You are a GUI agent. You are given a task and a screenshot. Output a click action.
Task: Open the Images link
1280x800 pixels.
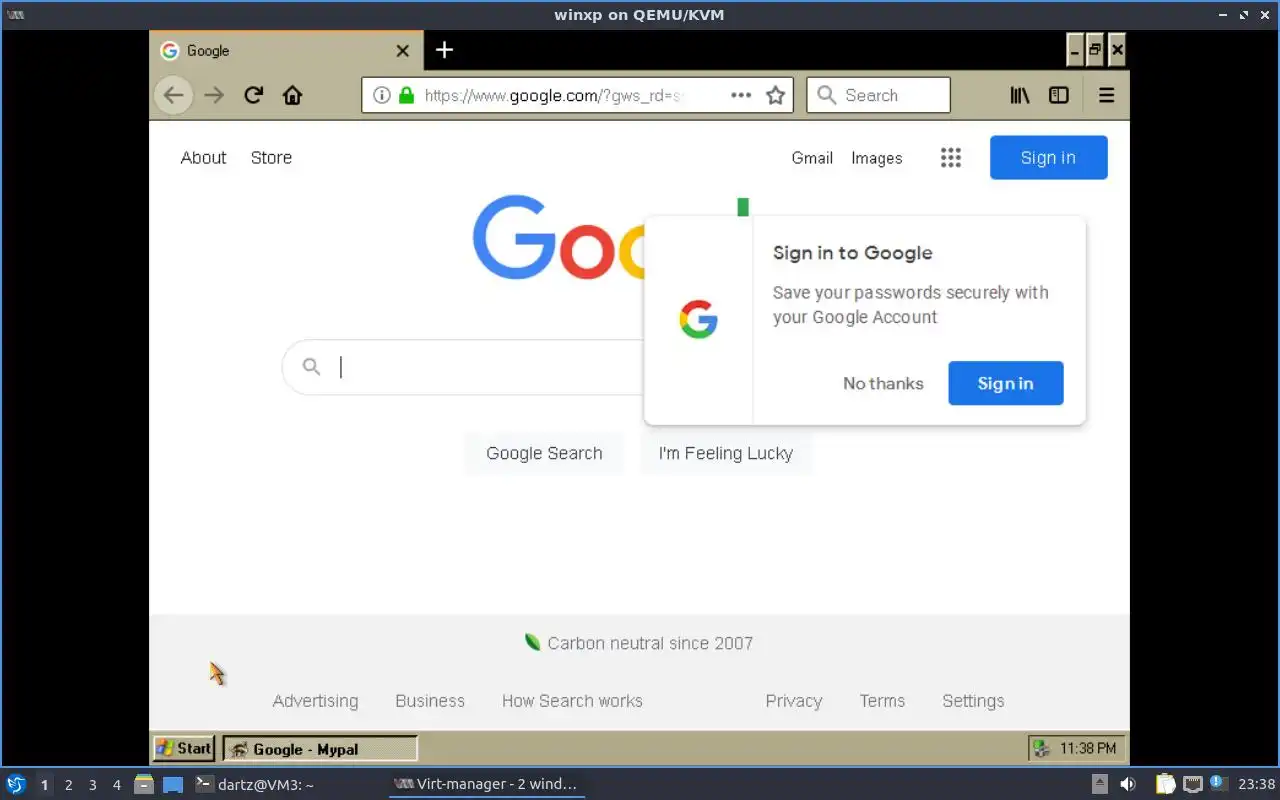(x=877, y=158)
